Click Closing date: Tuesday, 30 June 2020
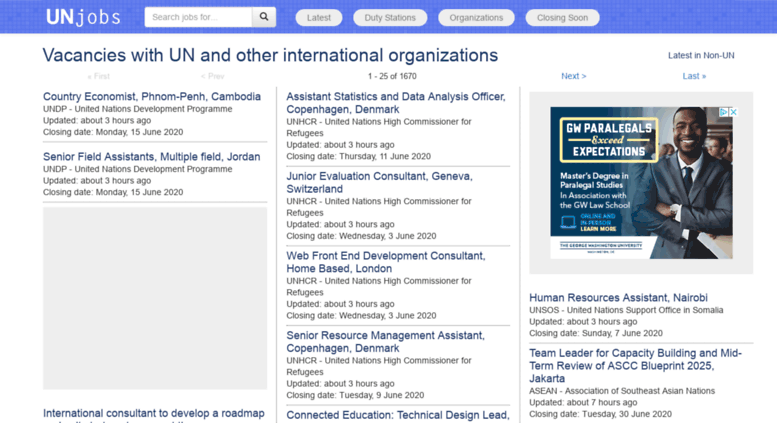This screenshot has width=777, height=423. pyautogui.click(x=600, y=414)
